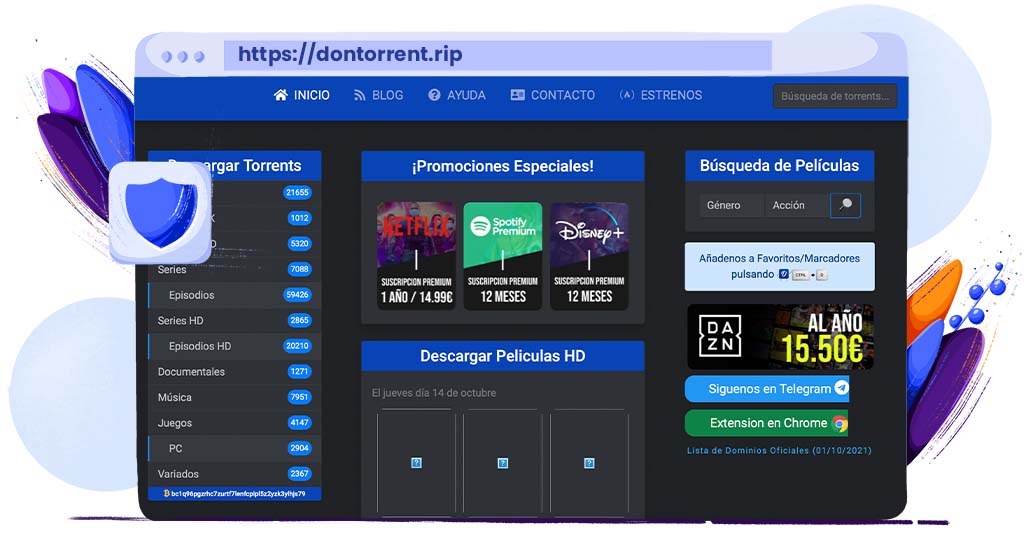Image resolution: width=1024 pixels, height=541 pixels.
Task: Open the BLOG menu item
Action: (379, 95)
